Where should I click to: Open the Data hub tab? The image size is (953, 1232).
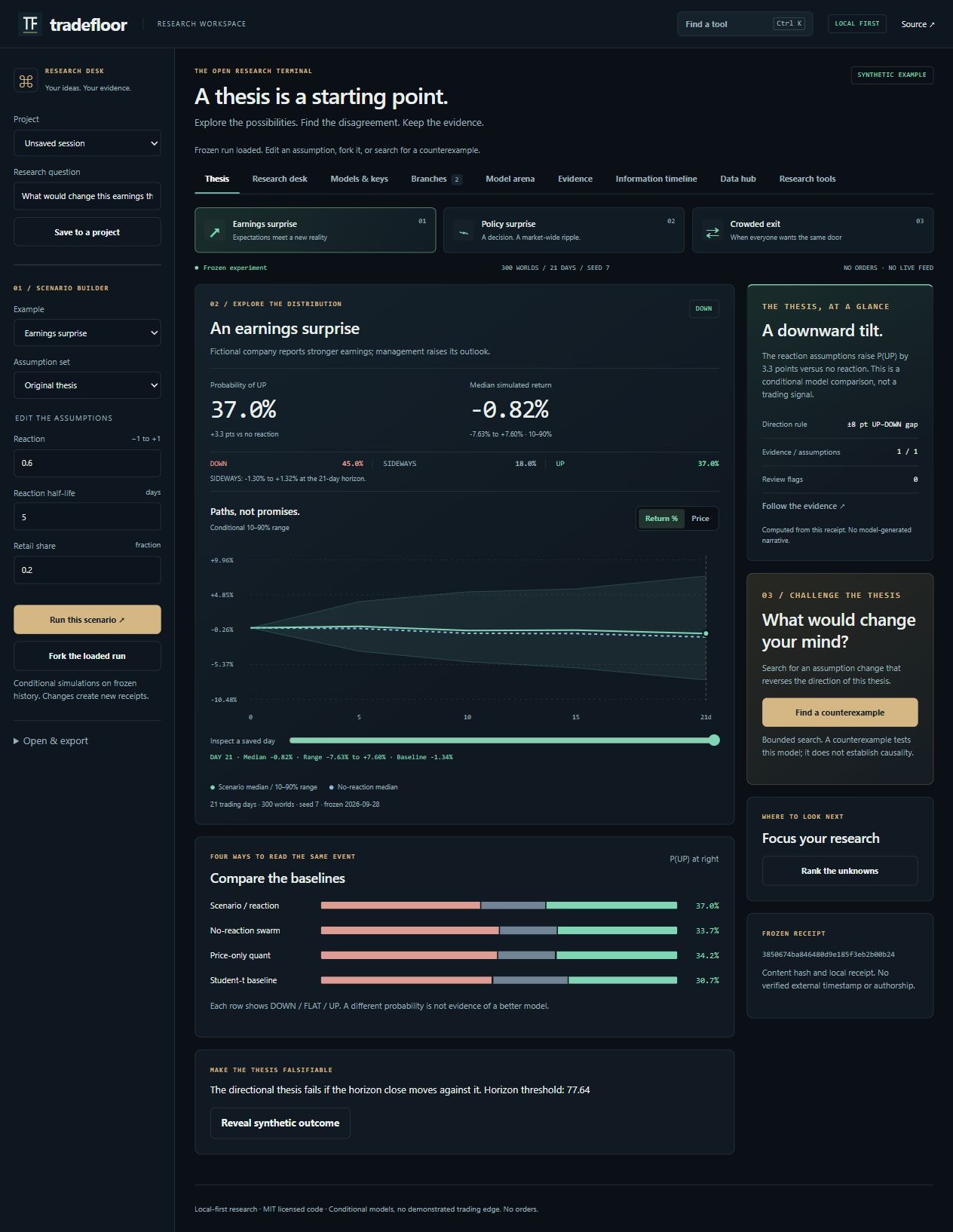(737, 179)
